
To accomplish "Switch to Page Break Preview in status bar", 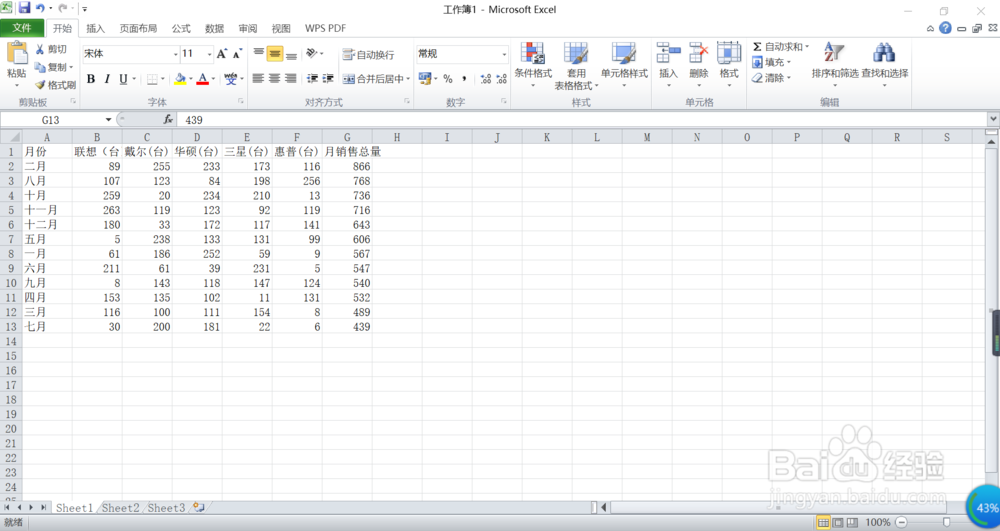I will (x=852, y=523).
